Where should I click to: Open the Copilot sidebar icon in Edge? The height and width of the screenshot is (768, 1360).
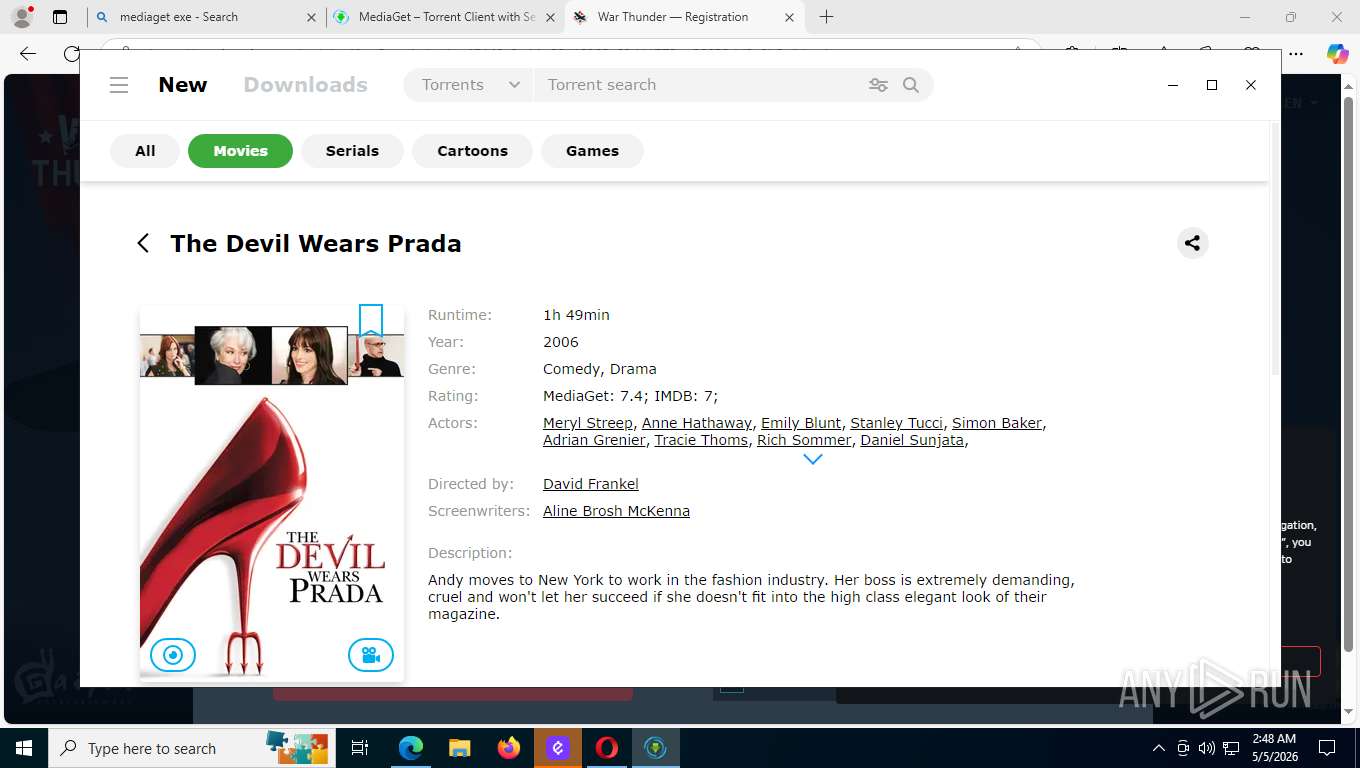pos(1337,55)
